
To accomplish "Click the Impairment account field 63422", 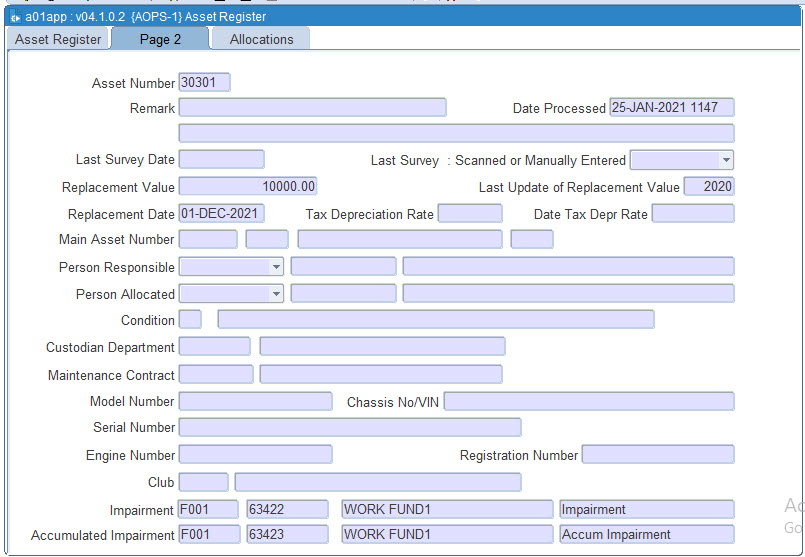I will pos(287,509).
